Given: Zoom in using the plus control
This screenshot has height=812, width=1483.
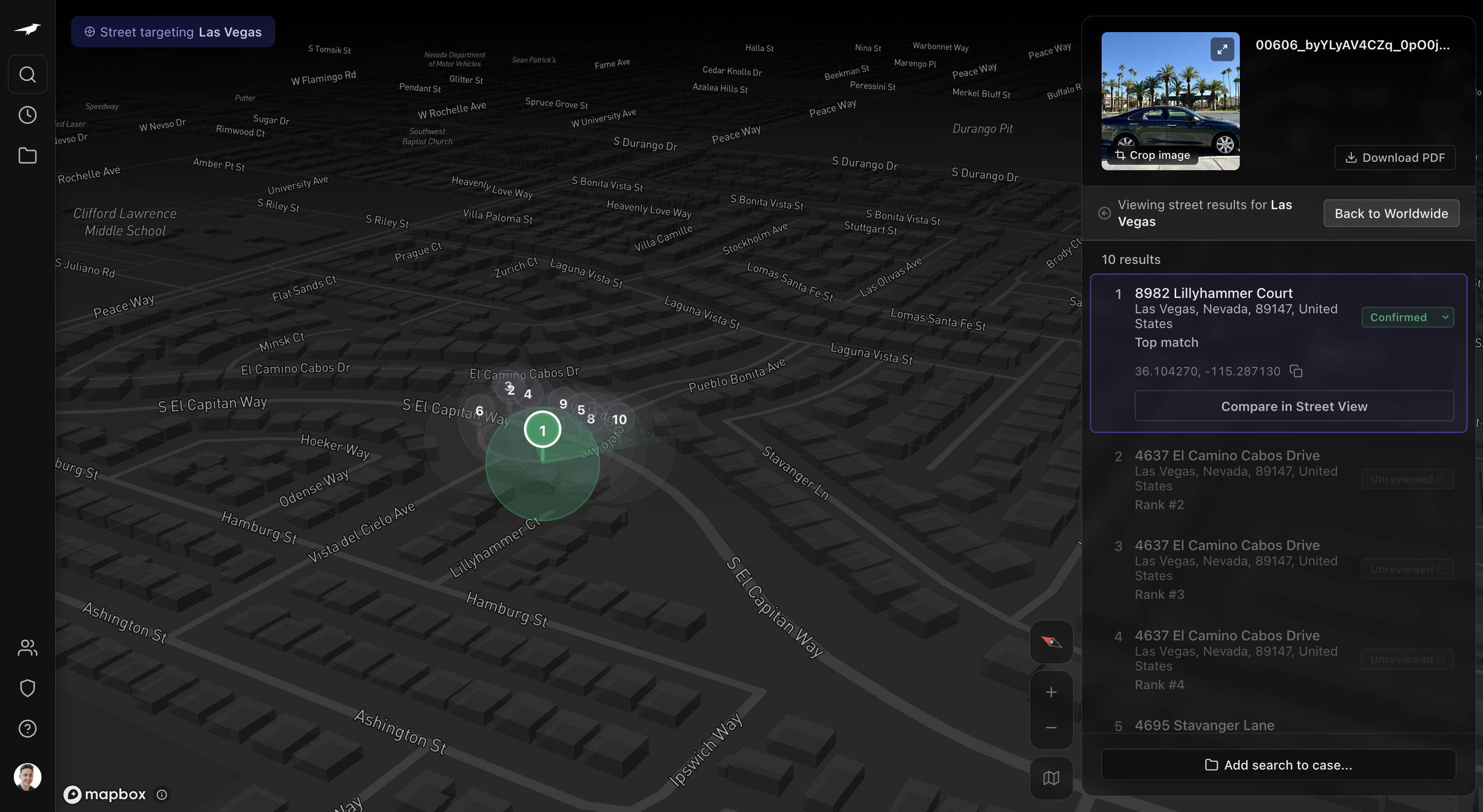Looking at the screenshot, I should 1051,692.
